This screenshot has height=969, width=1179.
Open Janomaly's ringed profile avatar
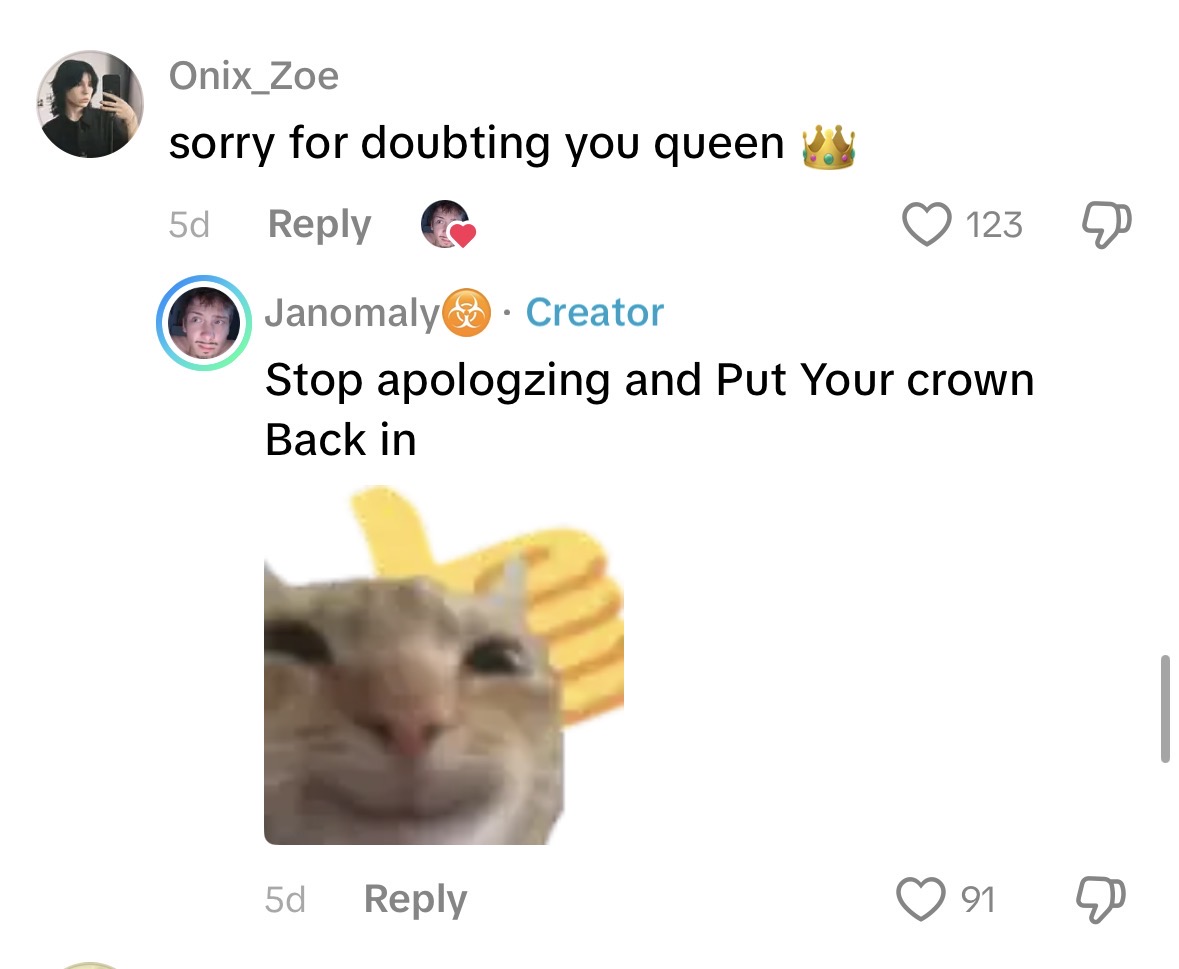204,322
